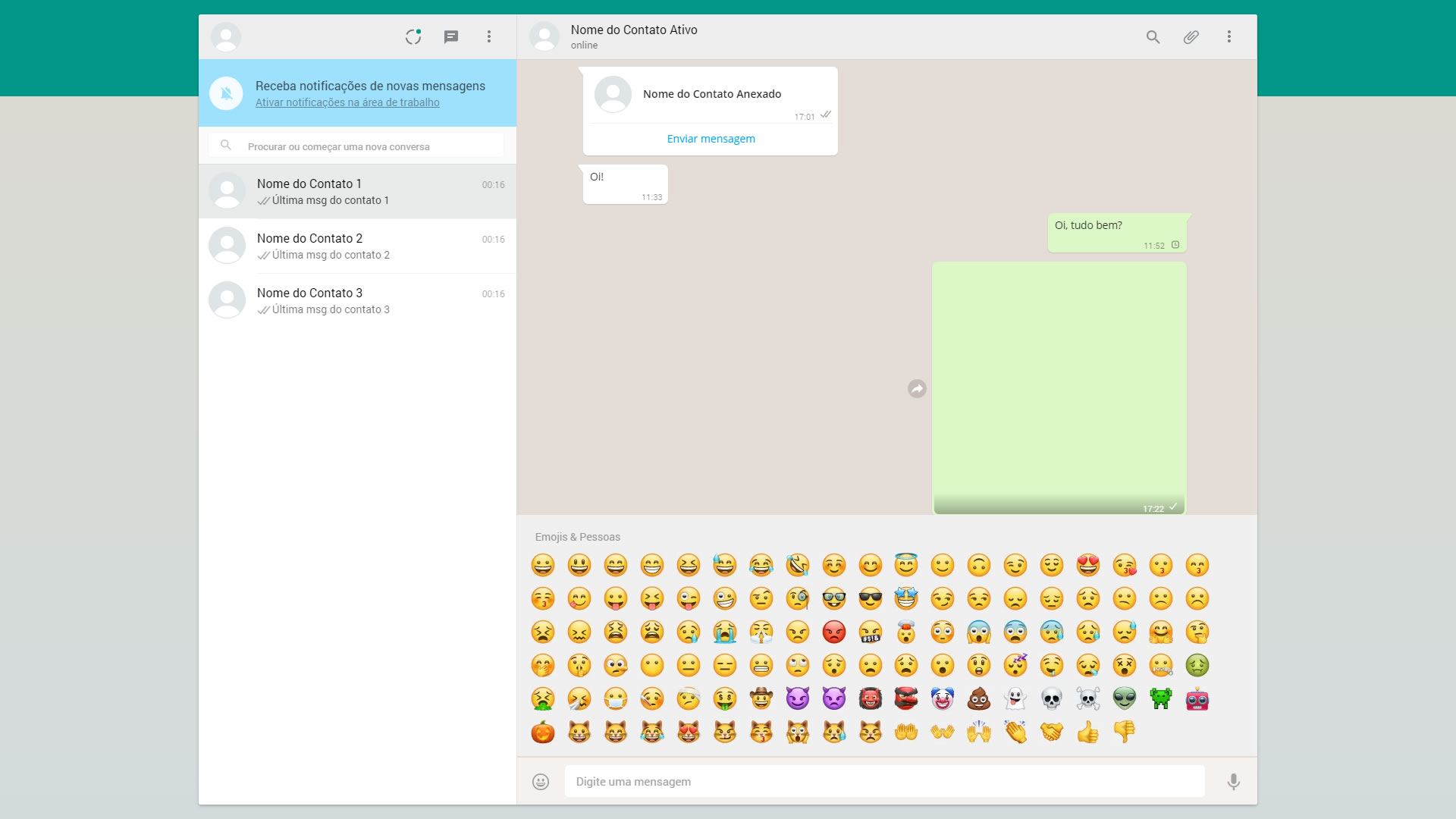This screenshot has width=1456, height=819.
Task: Click the status update circle icon
Action: (413, 36)
